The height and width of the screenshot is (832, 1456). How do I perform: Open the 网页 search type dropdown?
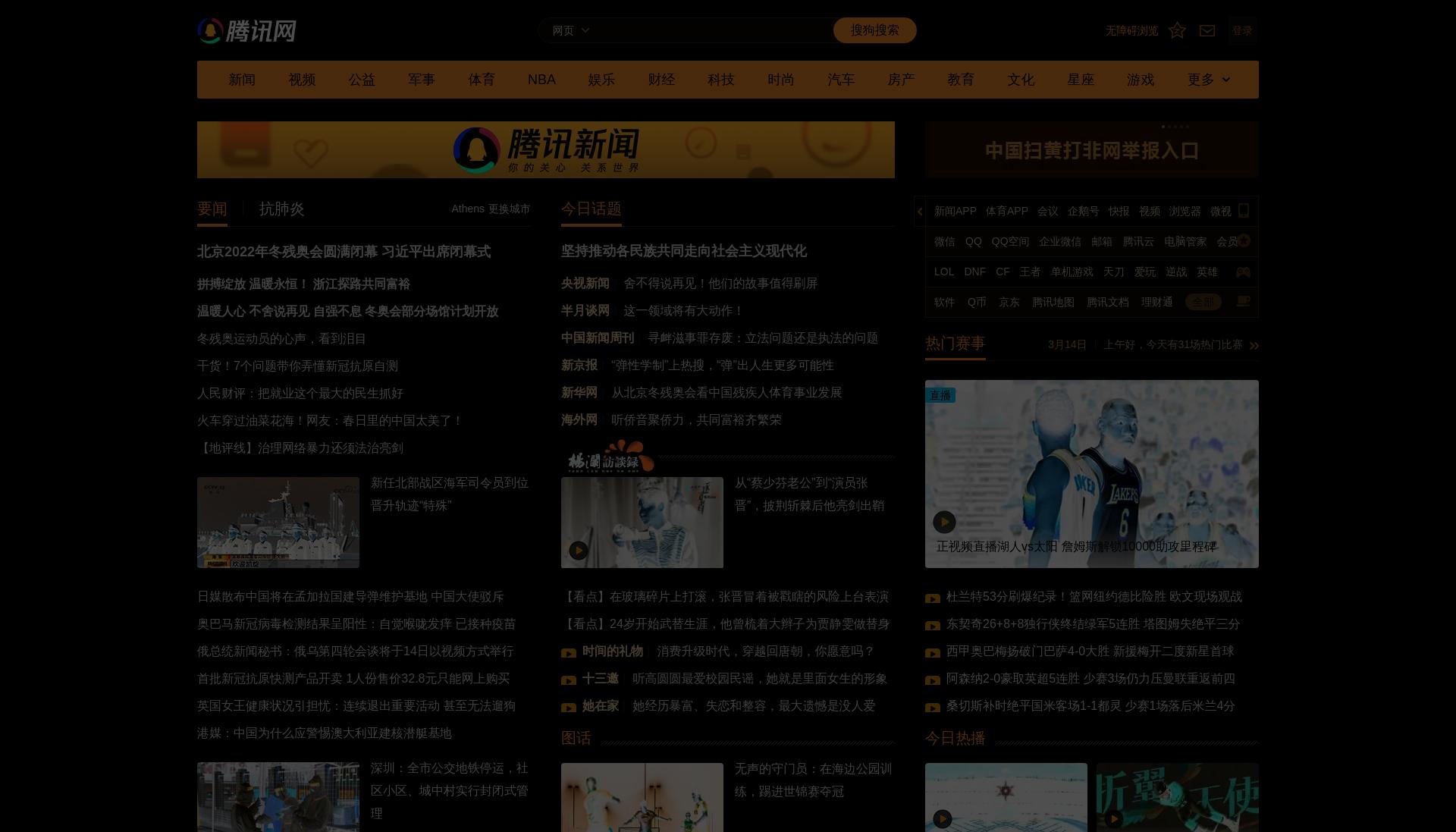click(x=571, y=30)
